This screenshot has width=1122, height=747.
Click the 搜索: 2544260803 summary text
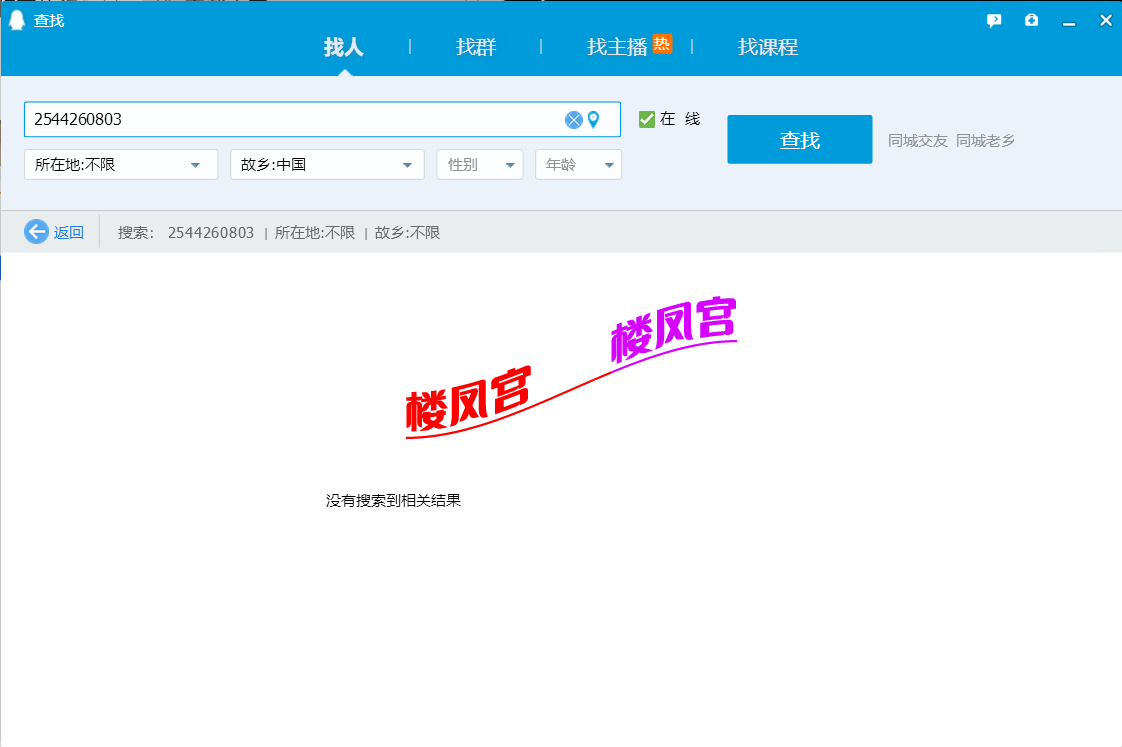pos(186,233)
